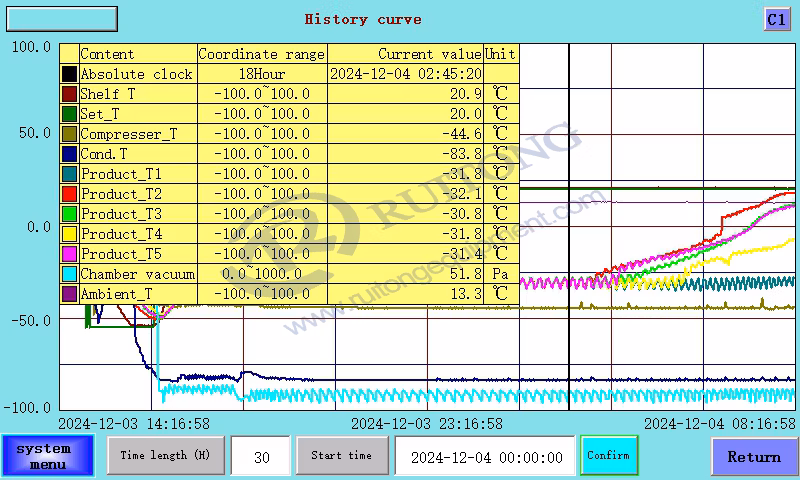Open the system menu
This screenshot has width=800, height=480.
pos(48,456)
